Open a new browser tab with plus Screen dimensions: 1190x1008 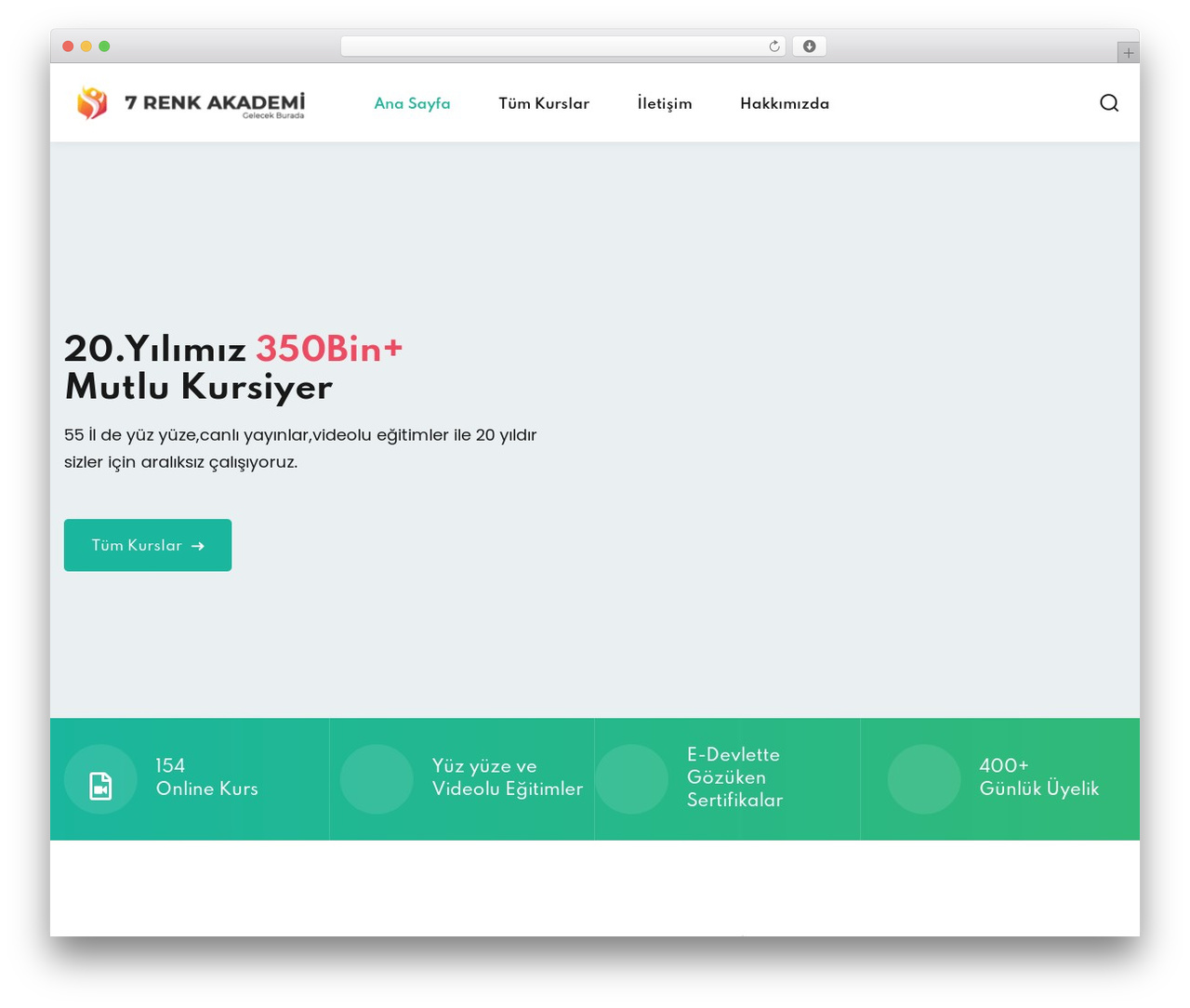tap(1128, 53)
